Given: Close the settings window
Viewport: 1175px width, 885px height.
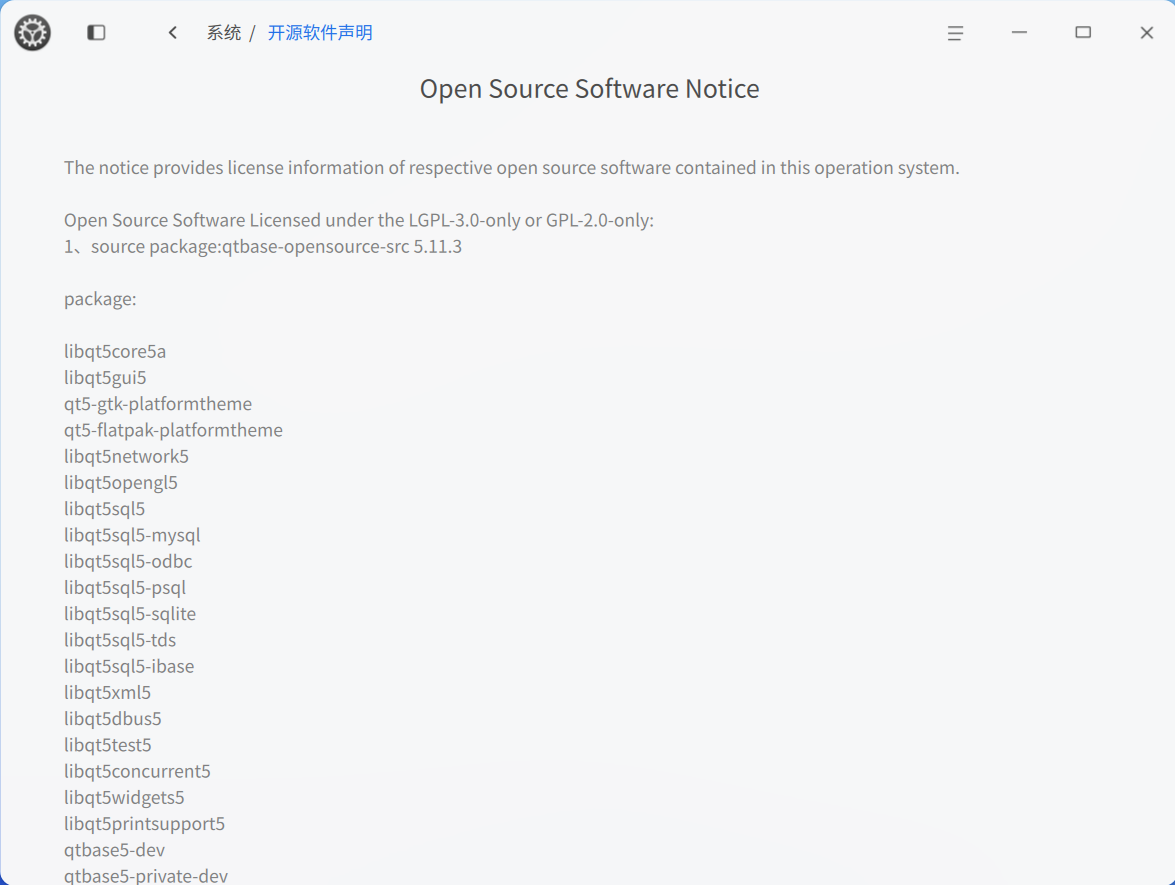Looking at the screenshot, I should [x=1147, y=32].
